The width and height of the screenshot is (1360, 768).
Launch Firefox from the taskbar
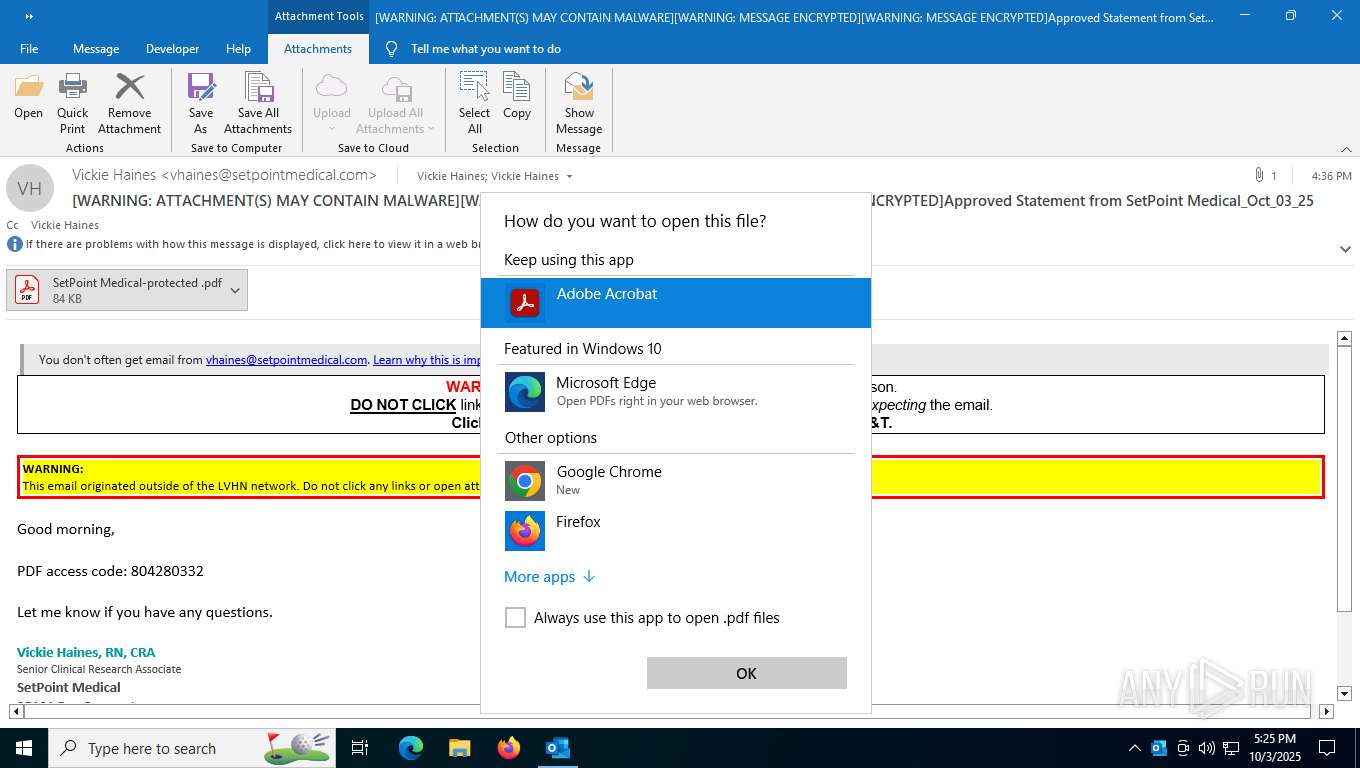tap(509, 748)
